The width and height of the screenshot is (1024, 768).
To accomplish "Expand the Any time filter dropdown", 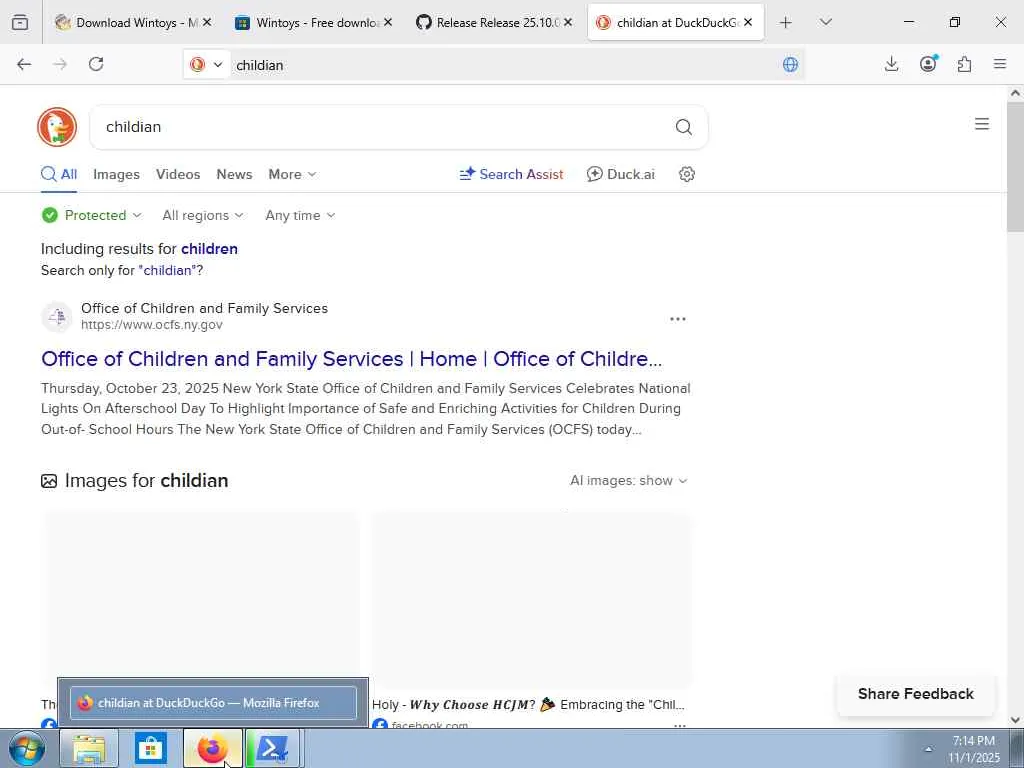I will click(x=300, y=215).
